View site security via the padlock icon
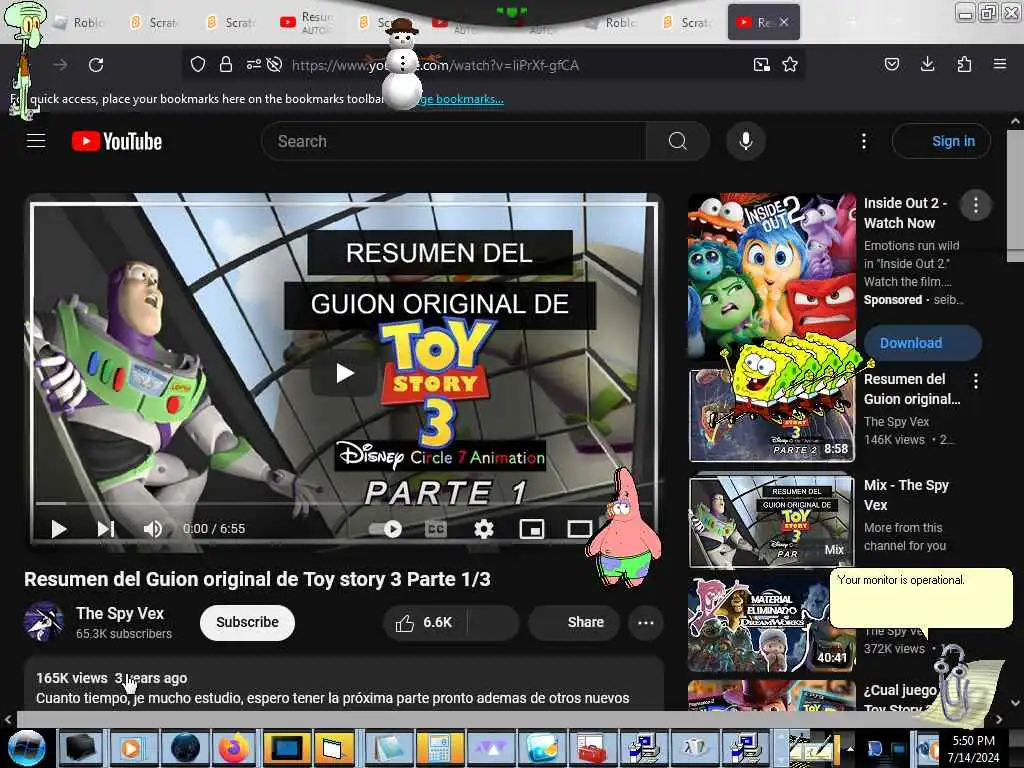This screenshot has height=768, width=1024. point(226,64)
